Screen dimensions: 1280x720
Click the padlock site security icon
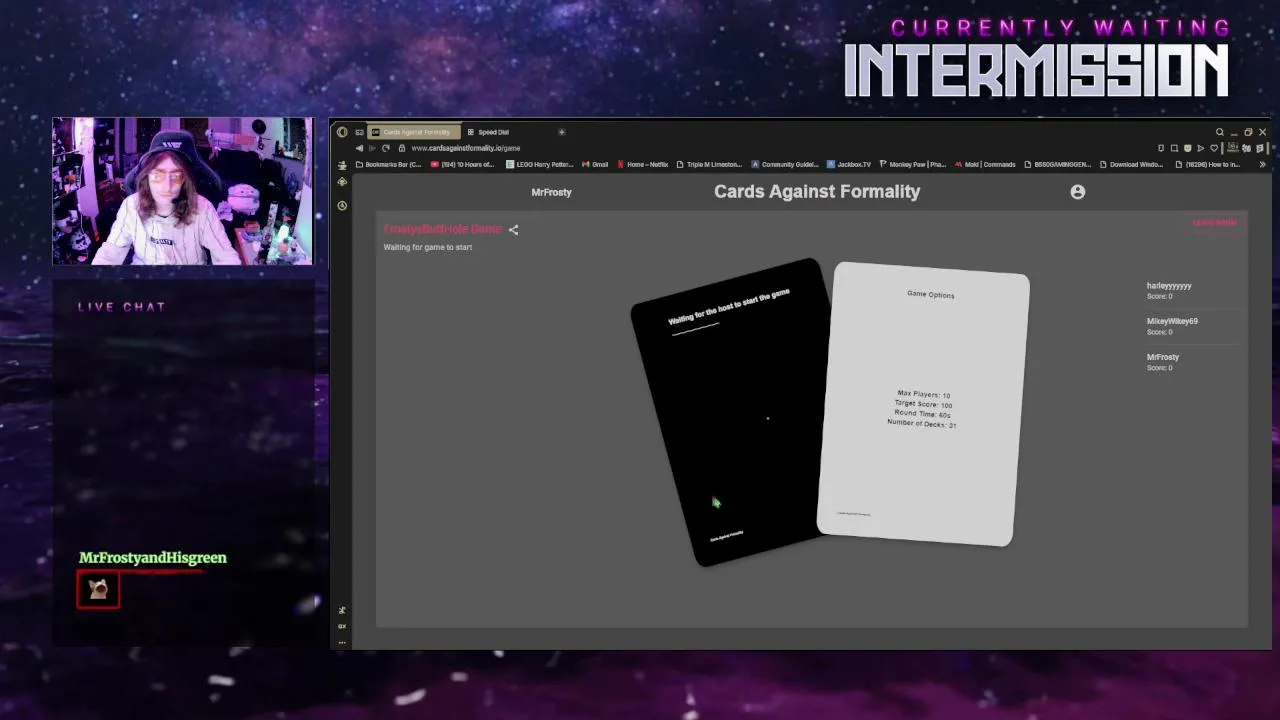click(402, 148)
